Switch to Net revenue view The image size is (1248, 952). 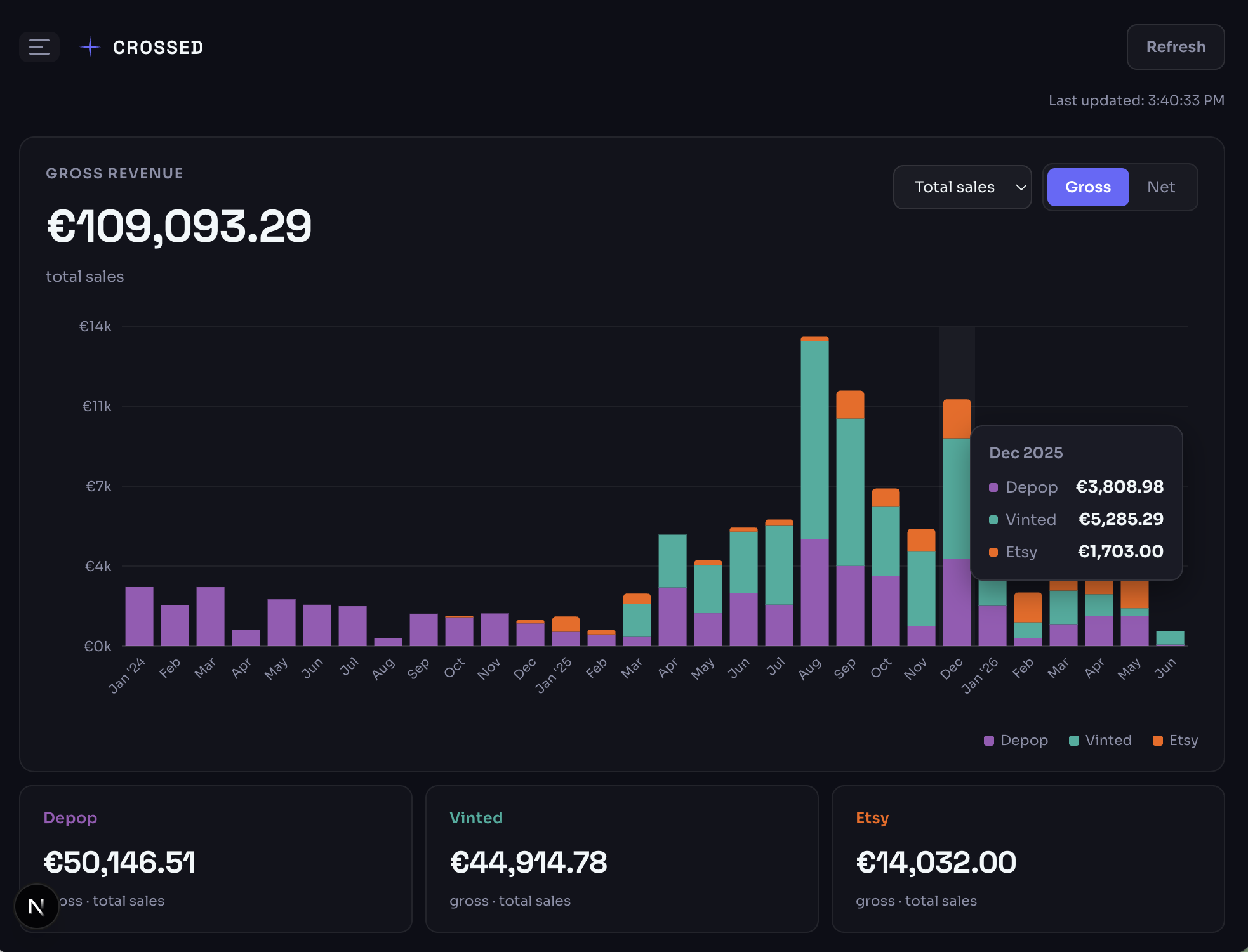(x=1161, y=187)
